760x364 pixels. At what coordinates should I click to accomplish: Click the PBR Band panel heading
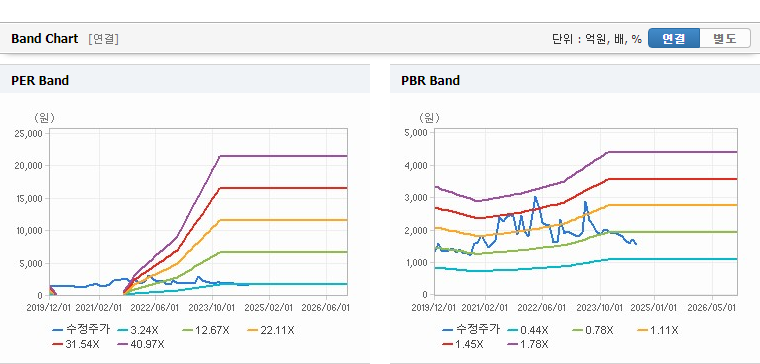coord(430,80)
